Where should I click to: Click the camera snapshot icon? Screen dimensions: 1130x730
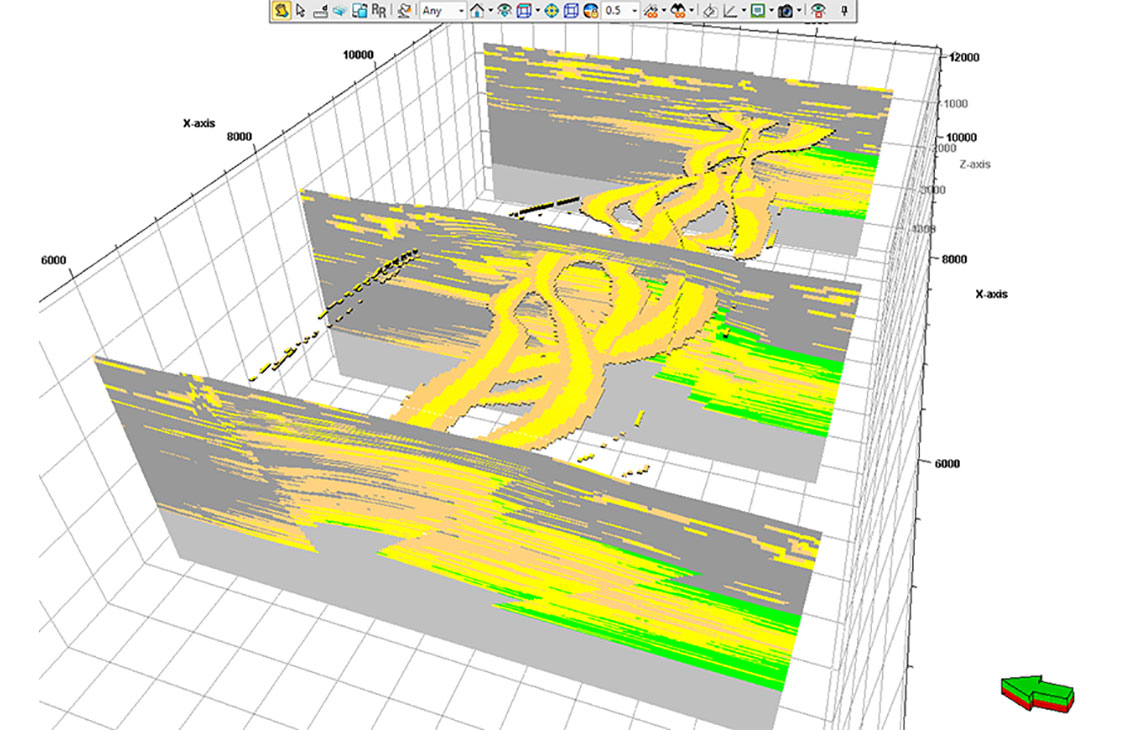(785, 11)
